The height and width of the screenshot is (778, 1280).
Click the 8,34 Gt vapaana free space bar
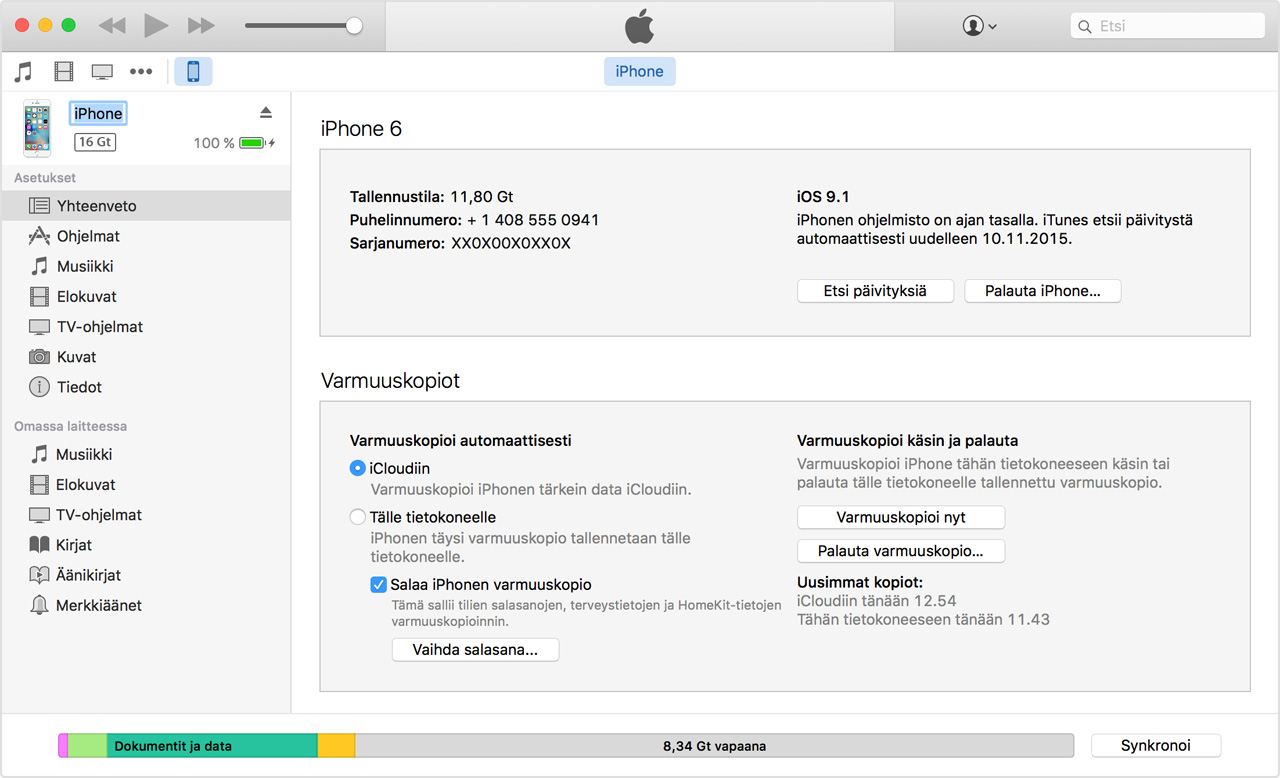coord(714,745)
